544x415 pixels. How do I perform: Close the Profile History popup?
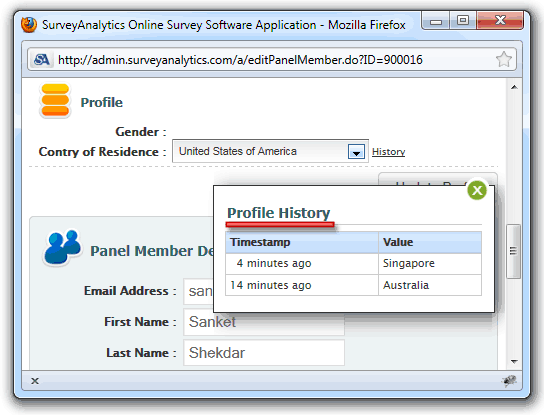pos(477,190)
